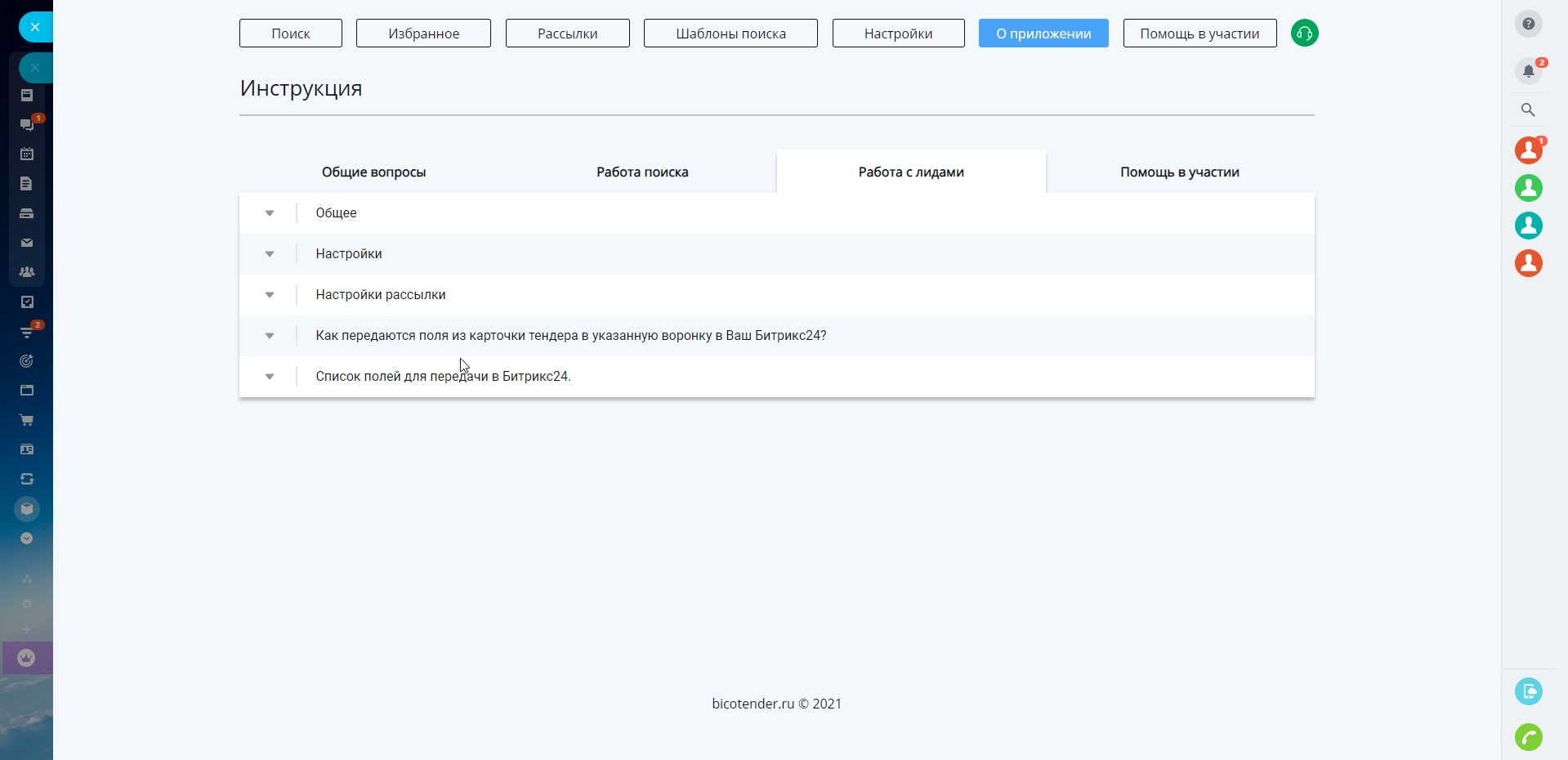The width and height of the screenshot is (1568, 760).
Task: Open the calendar sidebar icon
Action: click(x=27, y=154)
